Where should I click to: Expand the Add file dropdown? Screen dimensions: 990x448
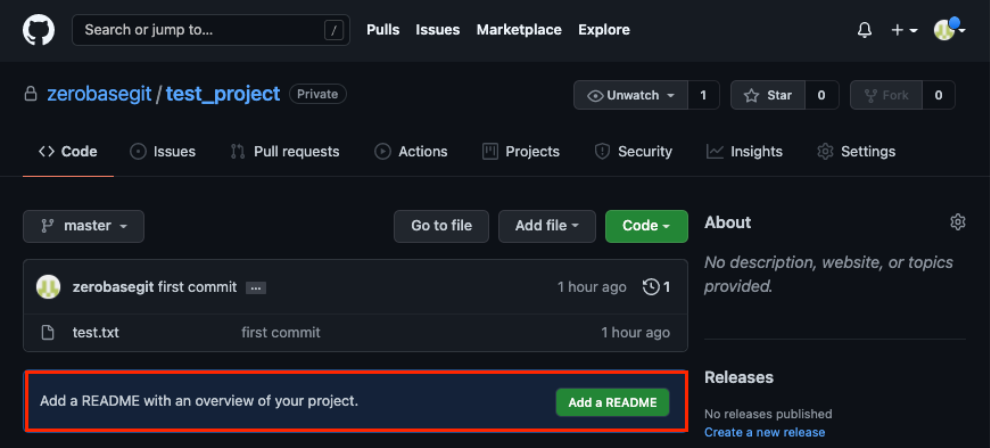coord(547,226)
